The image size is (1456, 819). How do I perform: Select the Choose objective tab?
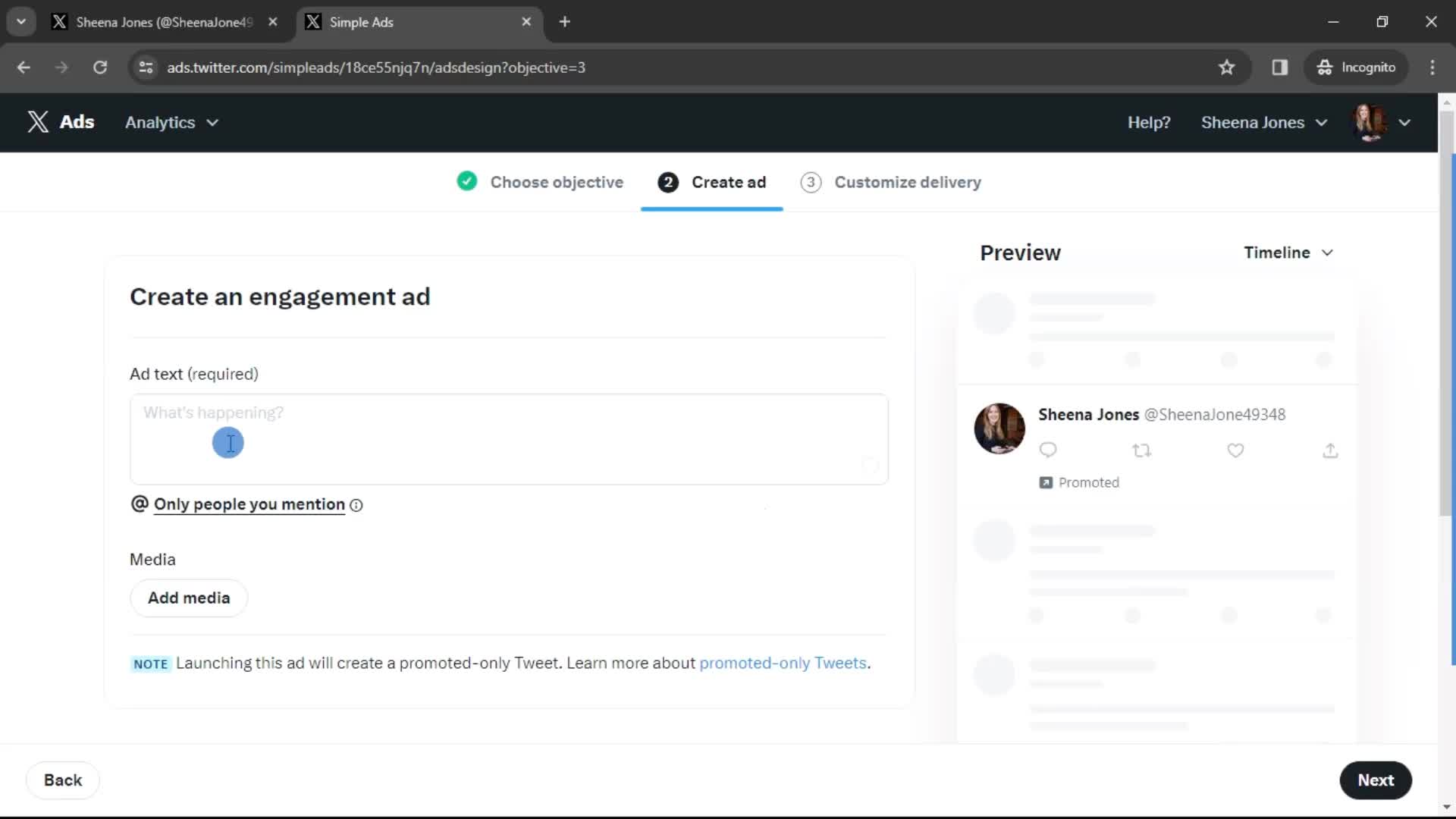pyautogui.click(x=556, y=182)
